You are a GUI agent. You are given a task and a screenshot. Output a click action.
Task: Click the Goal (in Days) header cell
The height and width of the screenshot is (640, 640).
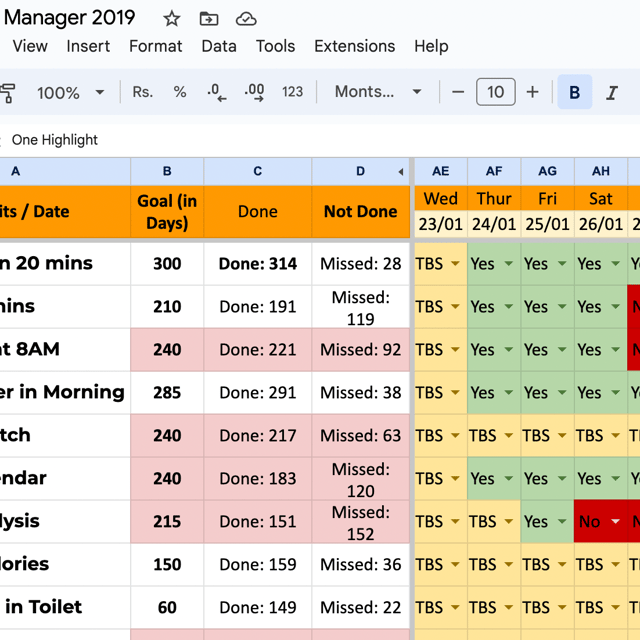coord(167,212)
